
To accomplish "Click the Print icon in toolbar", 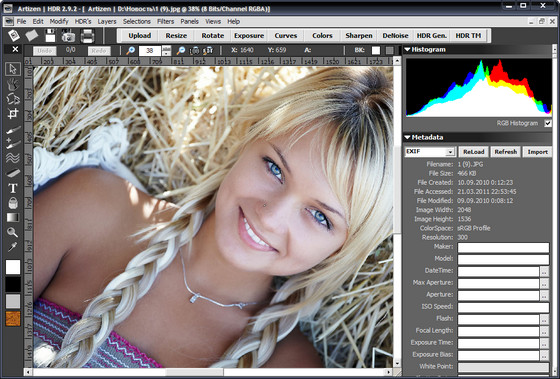I will coord(87,36).
